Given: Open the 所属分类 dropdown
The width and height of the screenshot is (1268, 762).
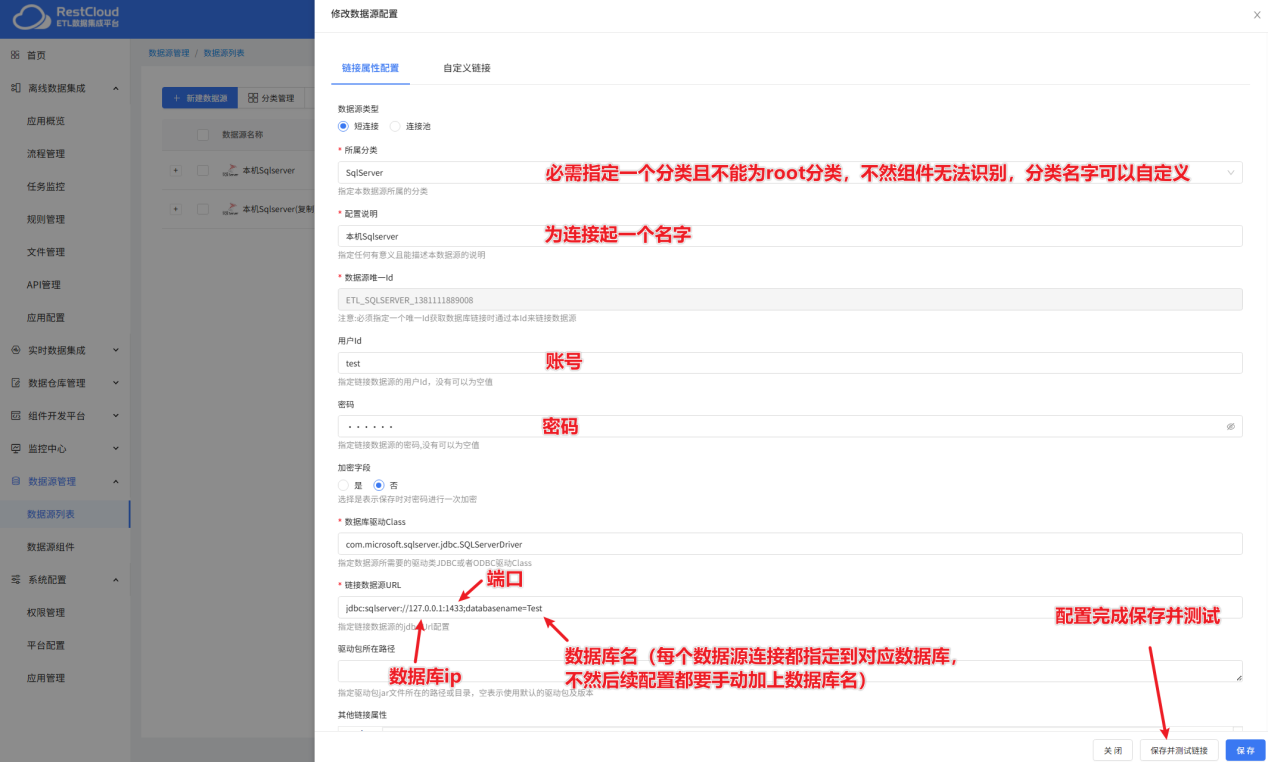Looking at the screenshot, I should pyautogui.click(x=790, y=172).
